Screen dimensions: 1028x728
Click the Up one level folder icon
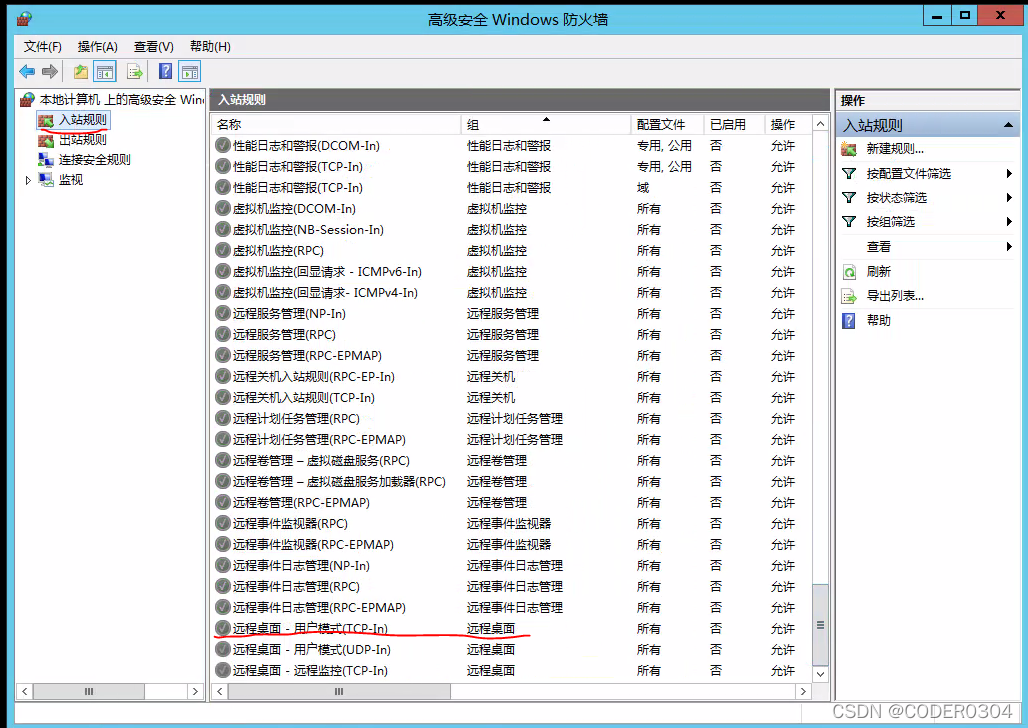point(81,71)
